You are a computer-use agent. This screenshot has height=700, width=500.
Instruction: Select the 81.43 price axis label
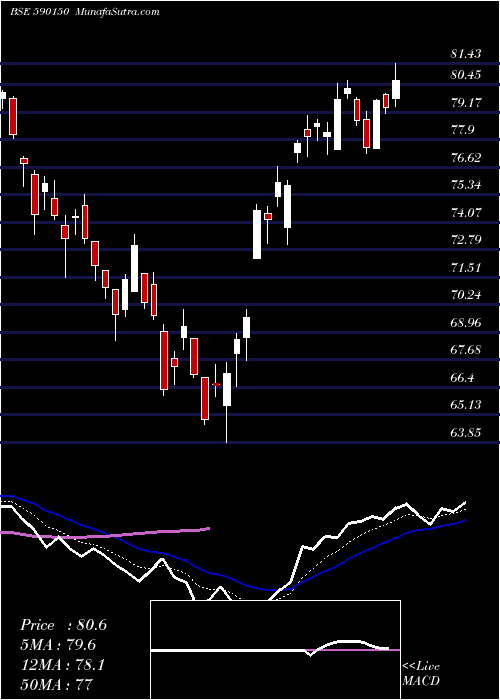click(x=466, y=54)
